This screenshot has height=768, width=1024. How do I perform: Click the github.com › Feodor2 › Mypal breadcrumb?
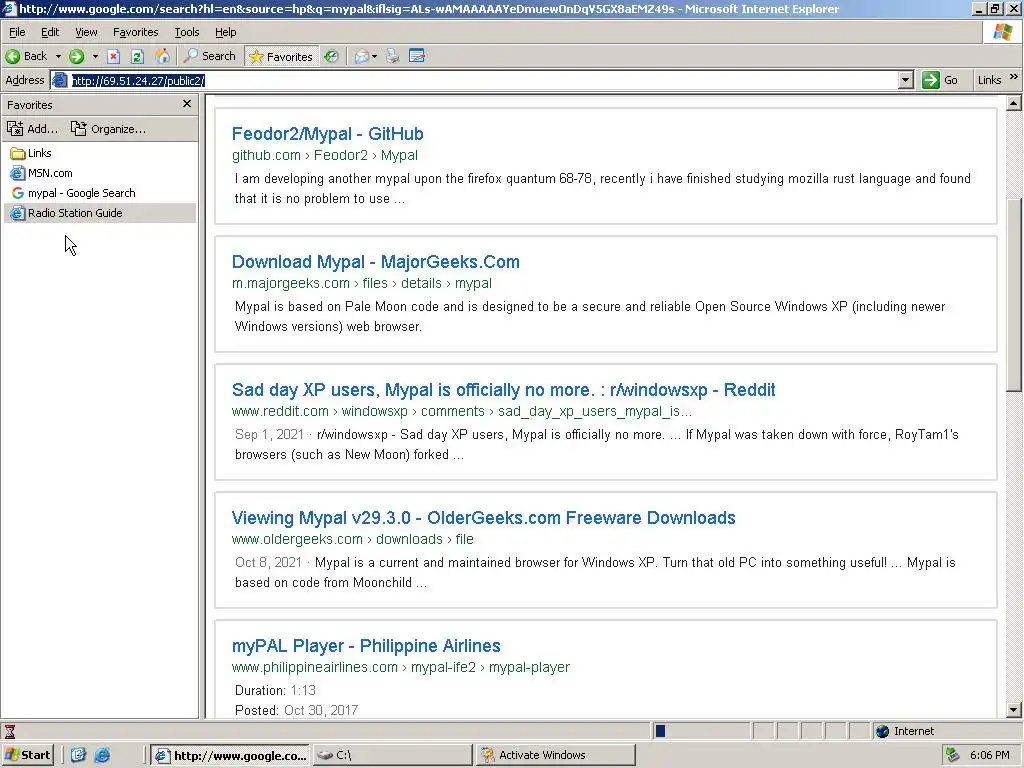325,155
